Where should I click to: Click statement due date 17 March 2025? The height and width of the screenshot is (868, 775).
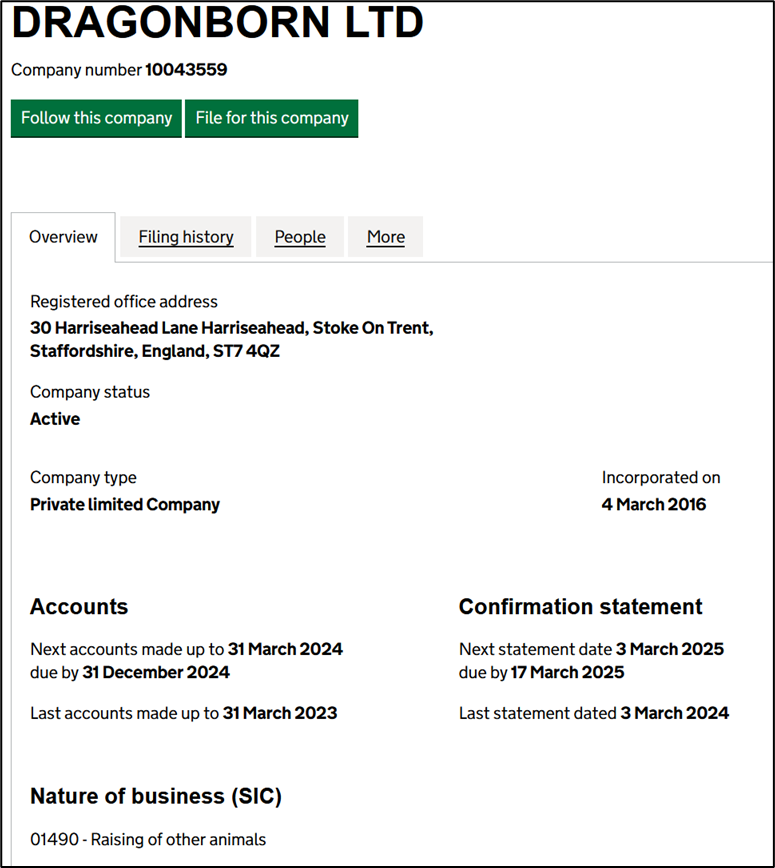(567, 672)
